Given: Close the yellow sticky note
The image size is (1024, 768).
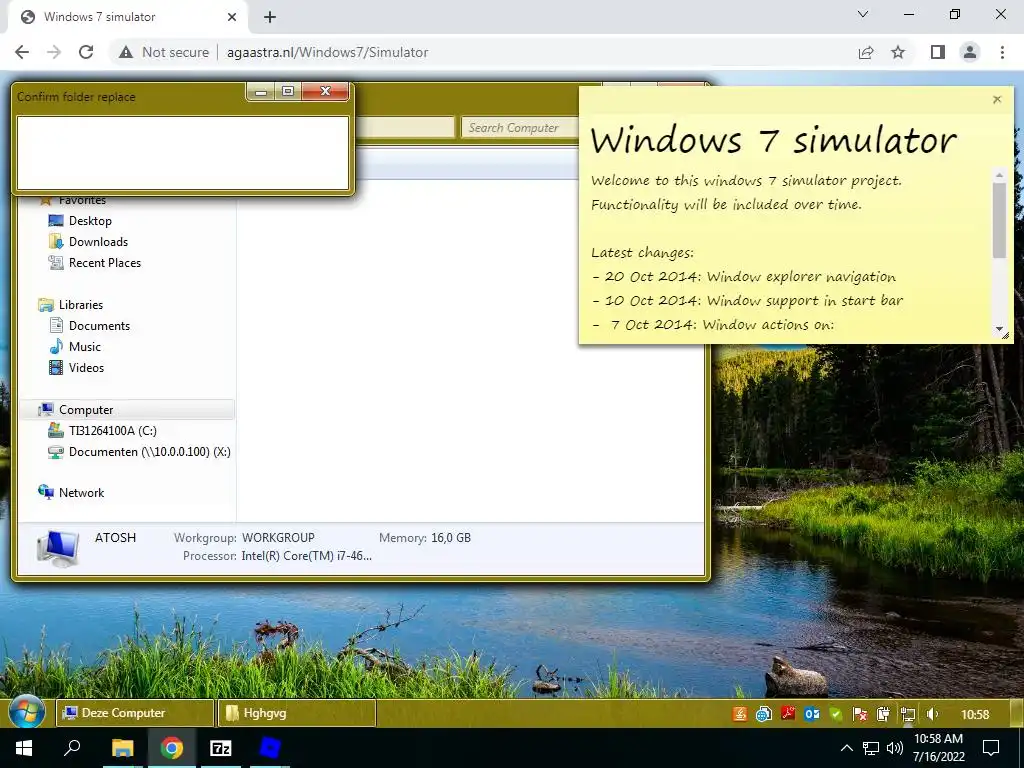Looking at the screenshot, I should pyautogui.click(x=997, y=99).
